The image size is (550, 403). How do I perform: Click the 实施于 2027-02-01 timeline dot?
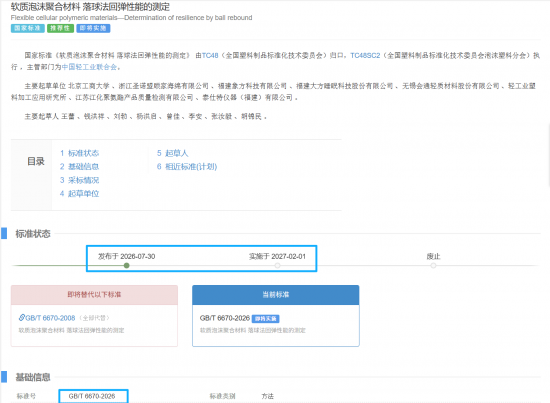click(277, 266)
